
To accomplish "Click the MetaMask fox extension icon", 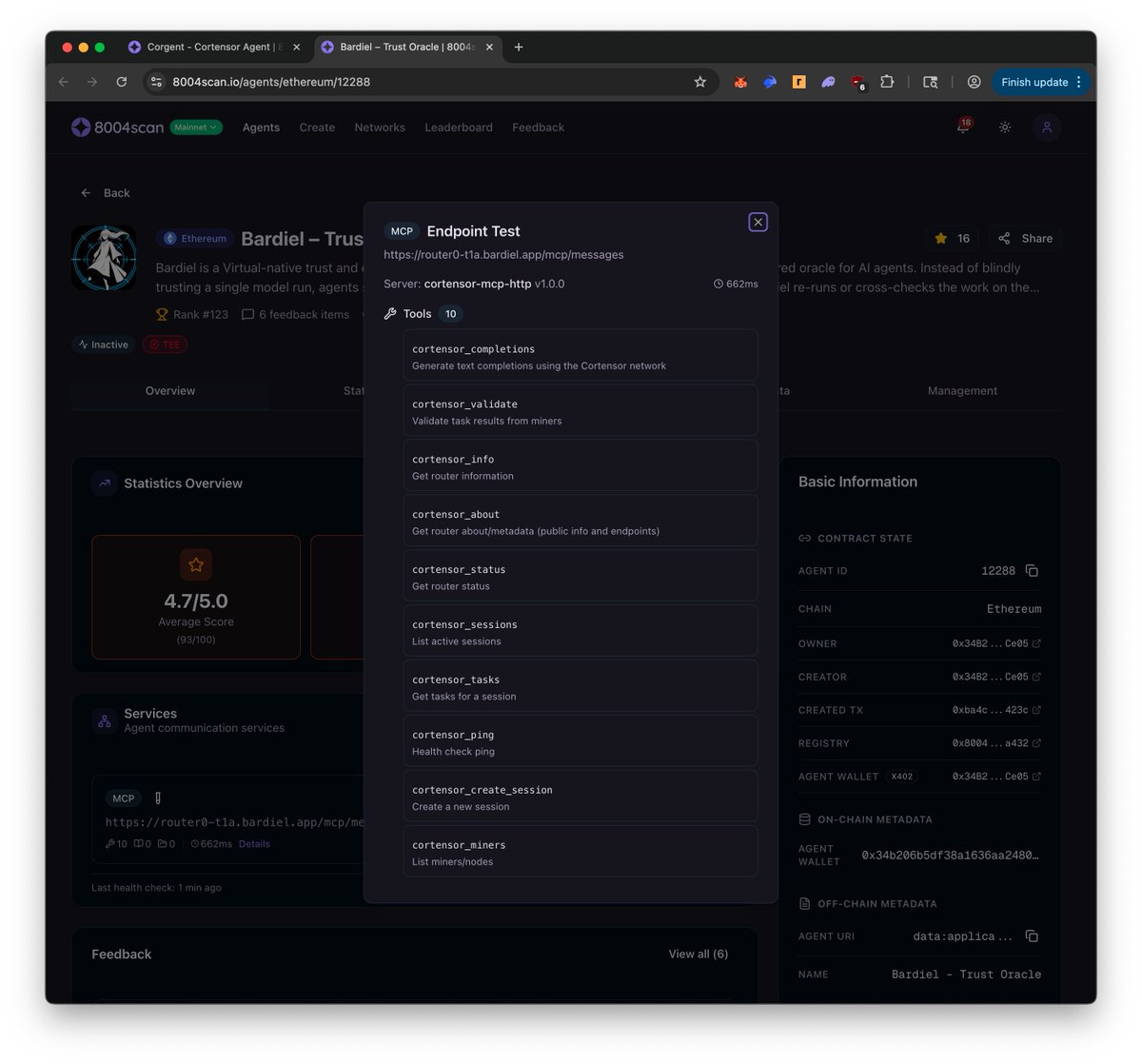I will tap(740, 82).
